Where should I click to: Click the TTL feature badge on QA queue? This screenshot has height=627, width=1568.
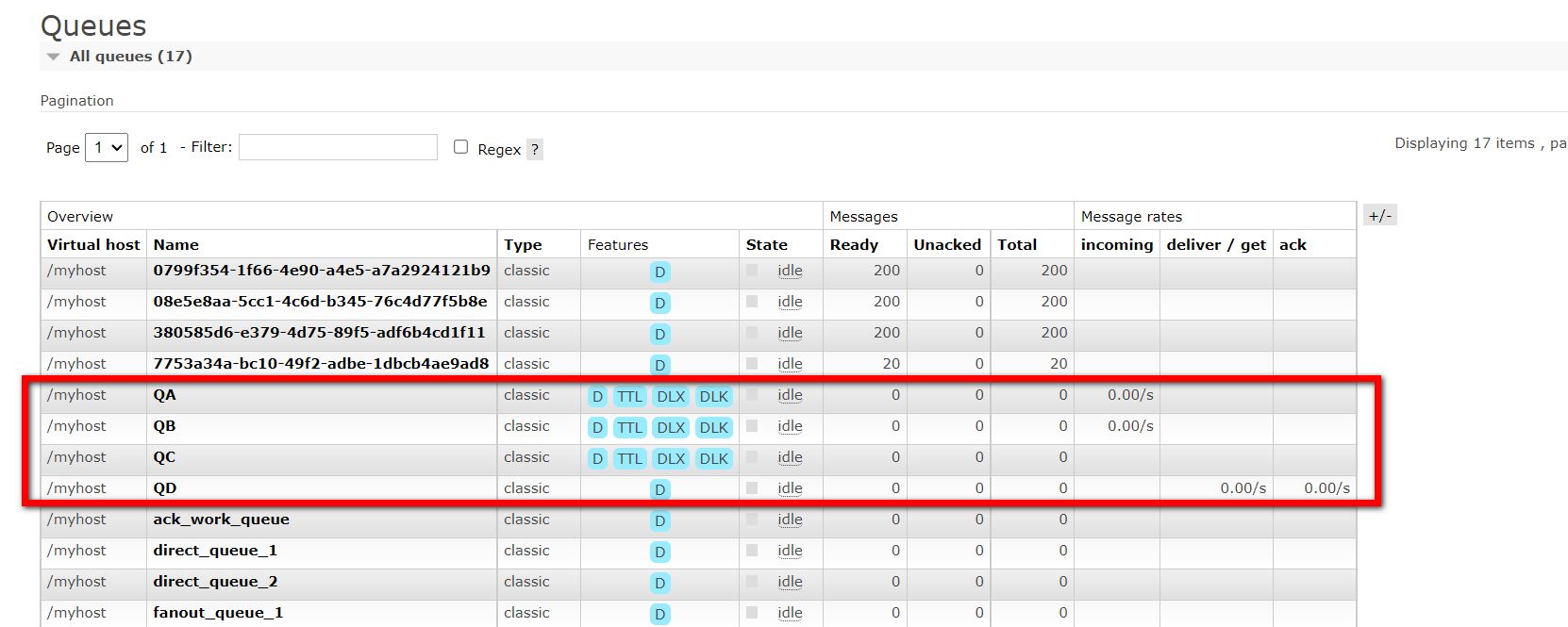(629, 397)
